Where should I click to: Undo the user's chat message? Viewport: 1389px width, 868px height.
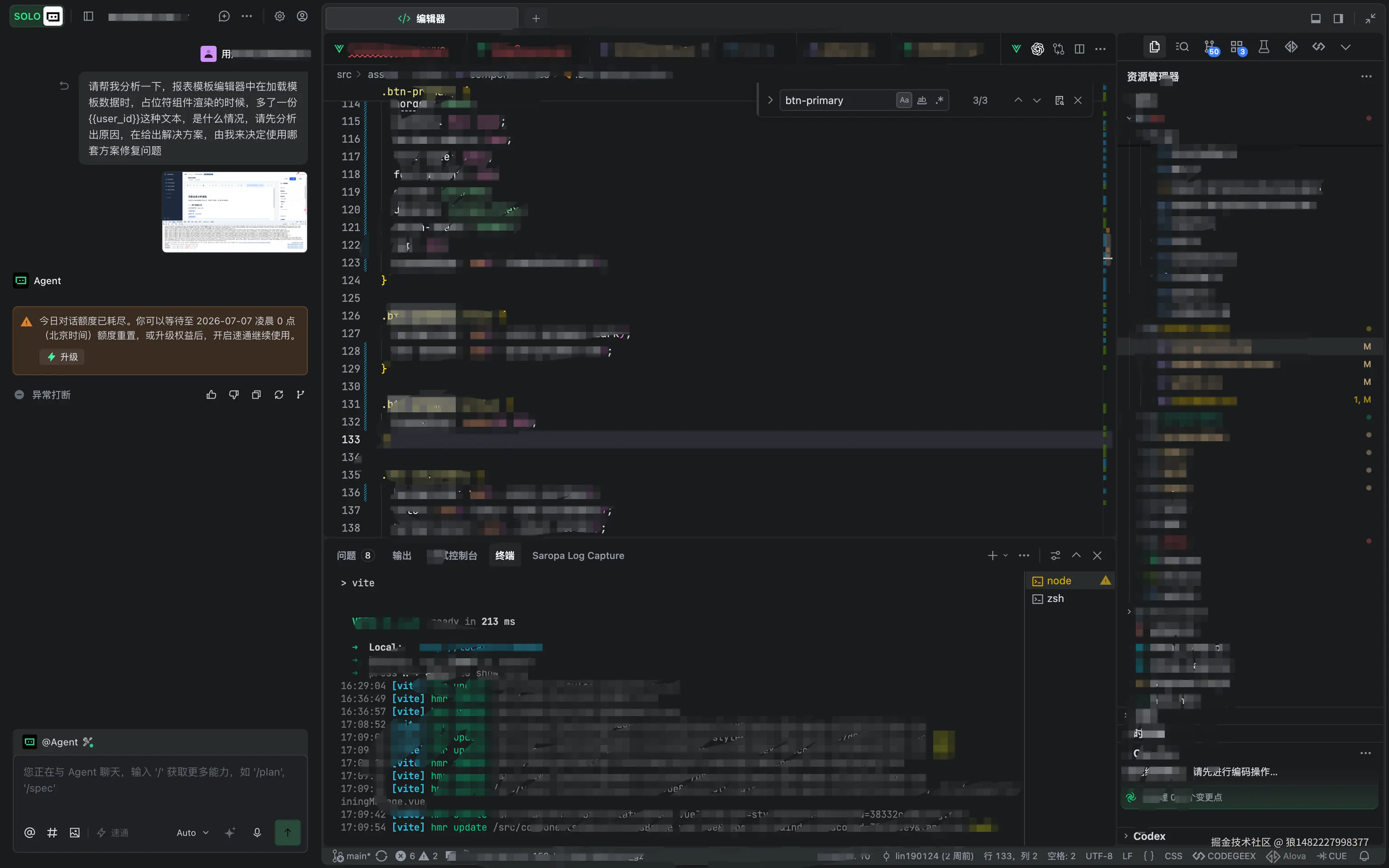pyautogui.click(x=64, y=86)
